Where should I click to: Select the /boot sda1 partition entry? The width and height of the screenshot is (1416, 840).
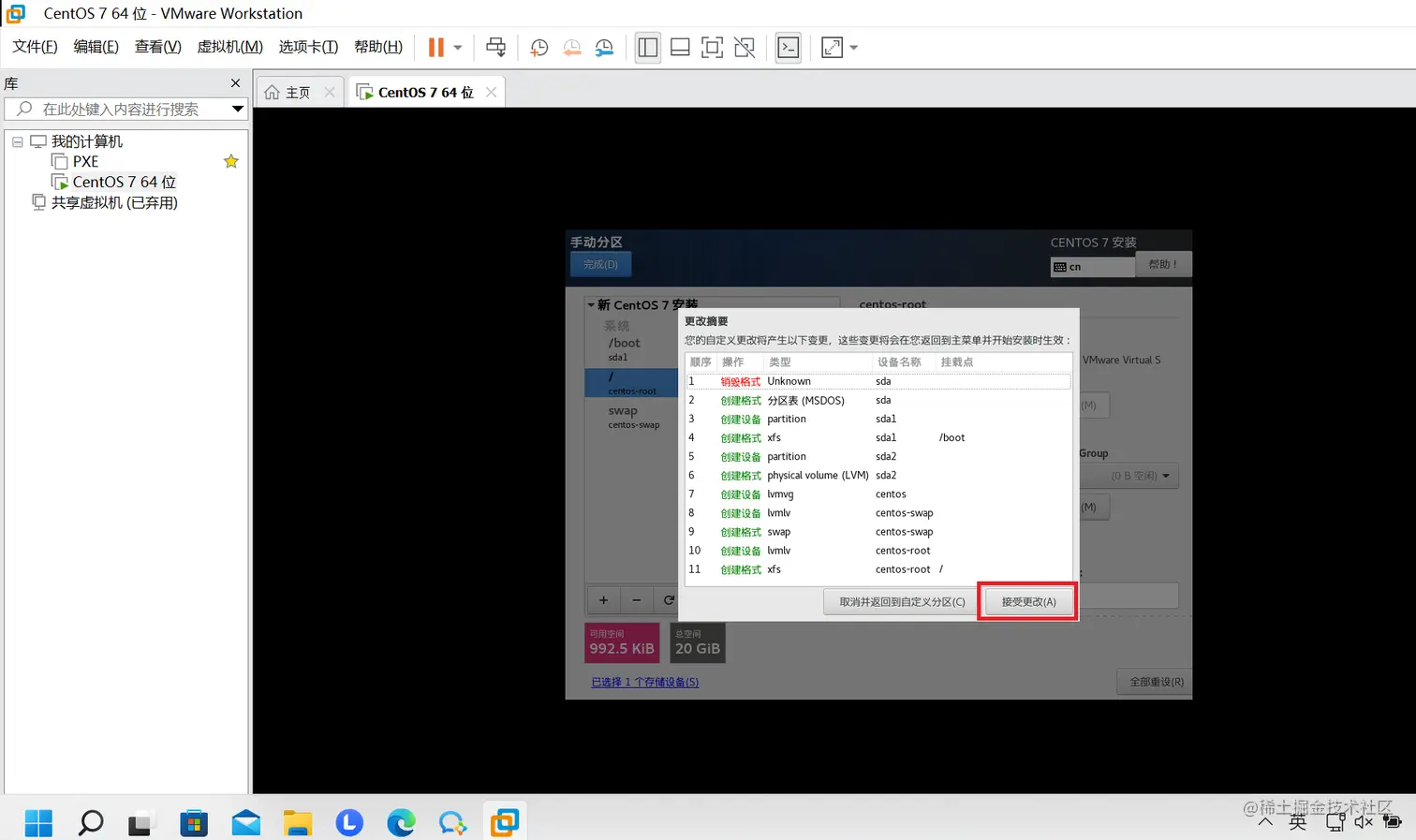click(631, 348)
